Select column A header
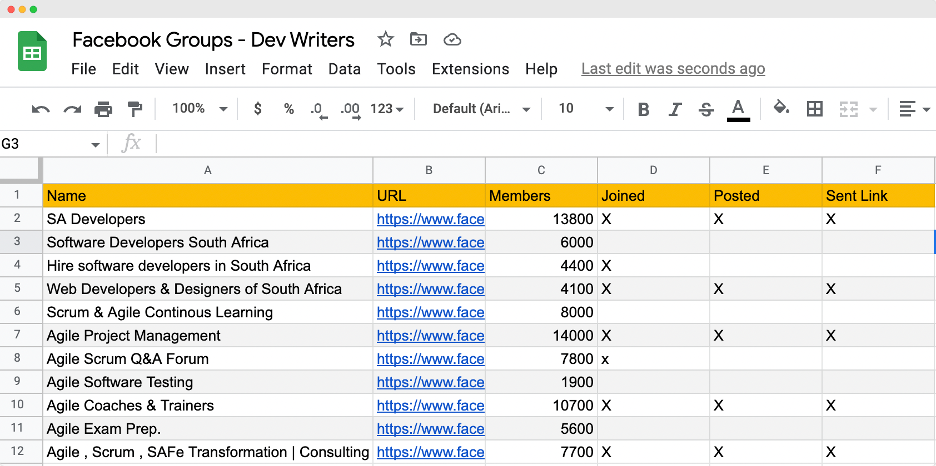936x466 pixels. point(208,171)
